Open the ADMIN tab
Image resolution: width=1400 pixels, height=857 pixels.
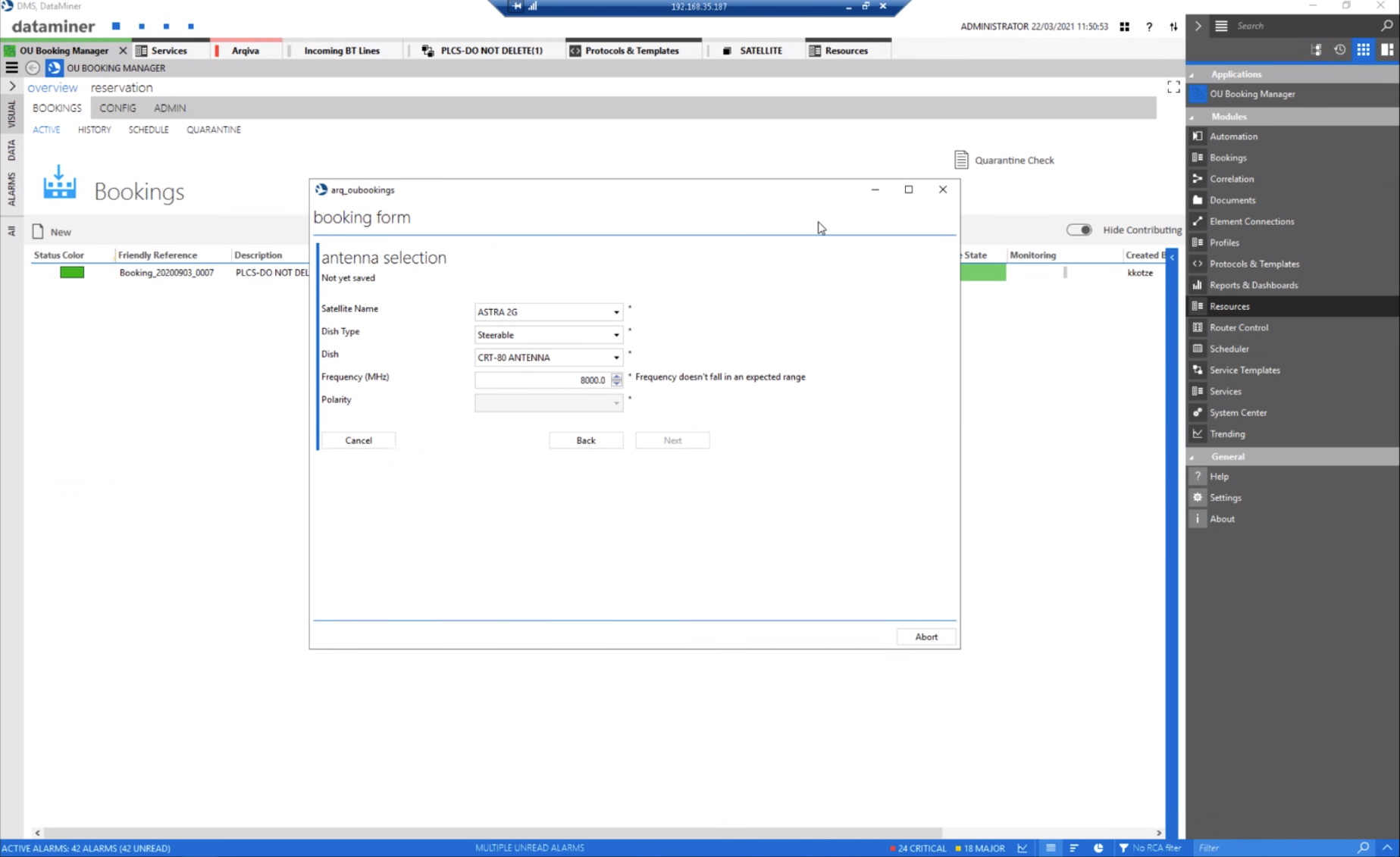[170, 108]
